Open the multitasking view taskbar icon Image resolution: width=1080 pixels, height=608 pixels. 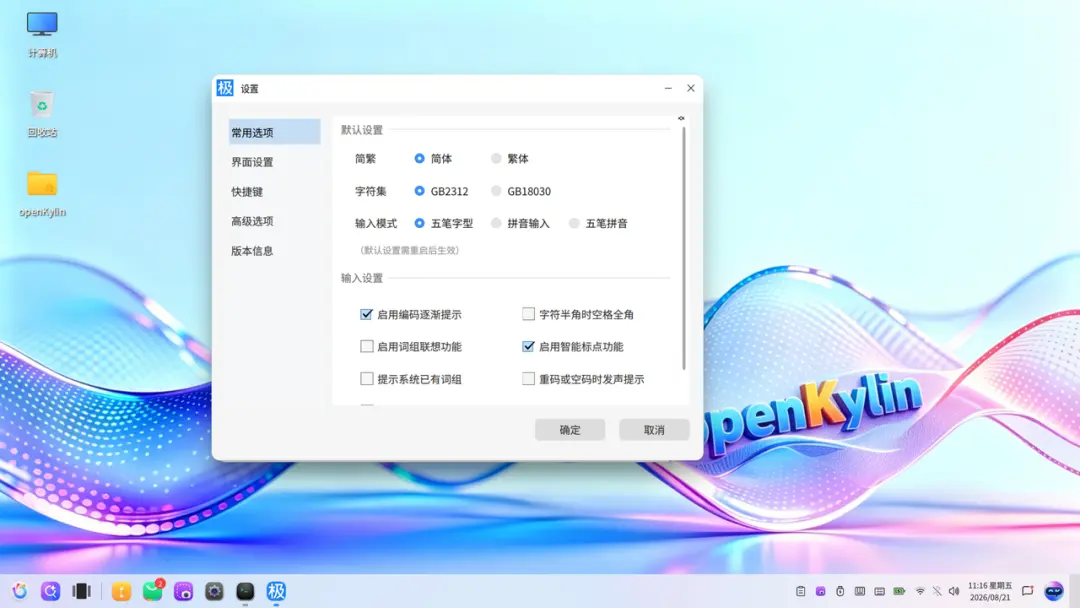pyautogui.click(x=81, y=591)
